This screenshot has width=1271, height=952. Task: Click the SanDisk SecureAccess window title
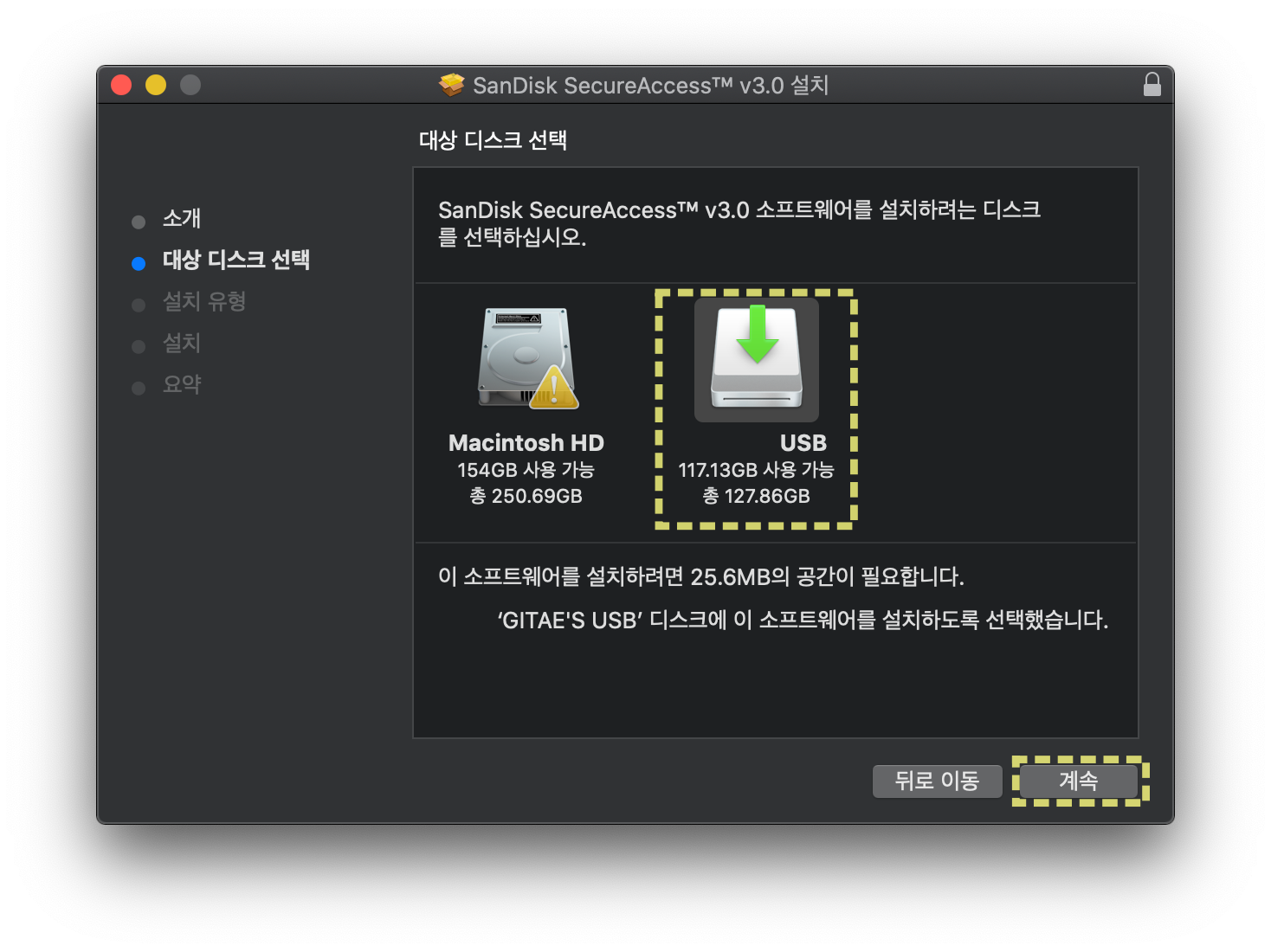pos(650,85)
